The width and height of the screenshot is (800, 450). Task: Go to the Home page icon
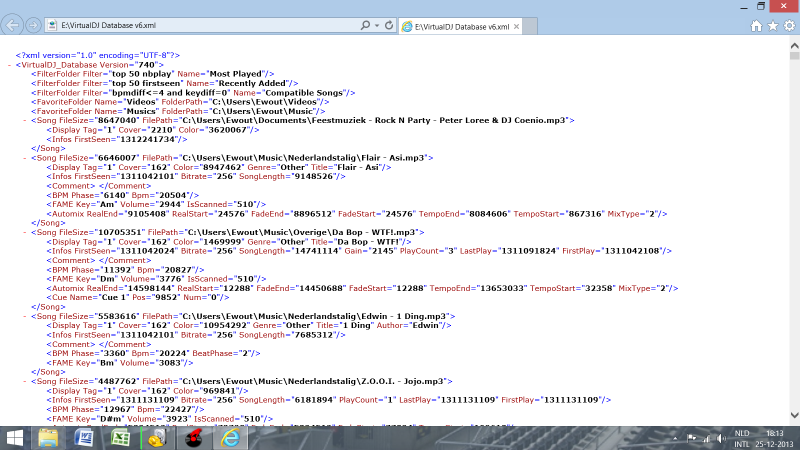click(x=756, y=26)
